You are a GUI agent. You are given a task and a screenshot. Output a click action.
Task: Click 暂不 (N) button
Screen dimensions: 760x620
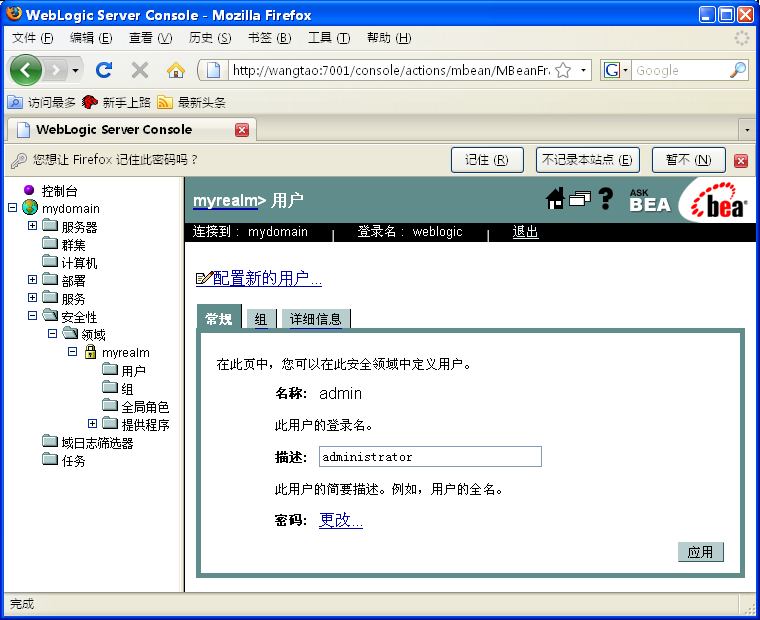pyautogui.click(x=688, y=160)
